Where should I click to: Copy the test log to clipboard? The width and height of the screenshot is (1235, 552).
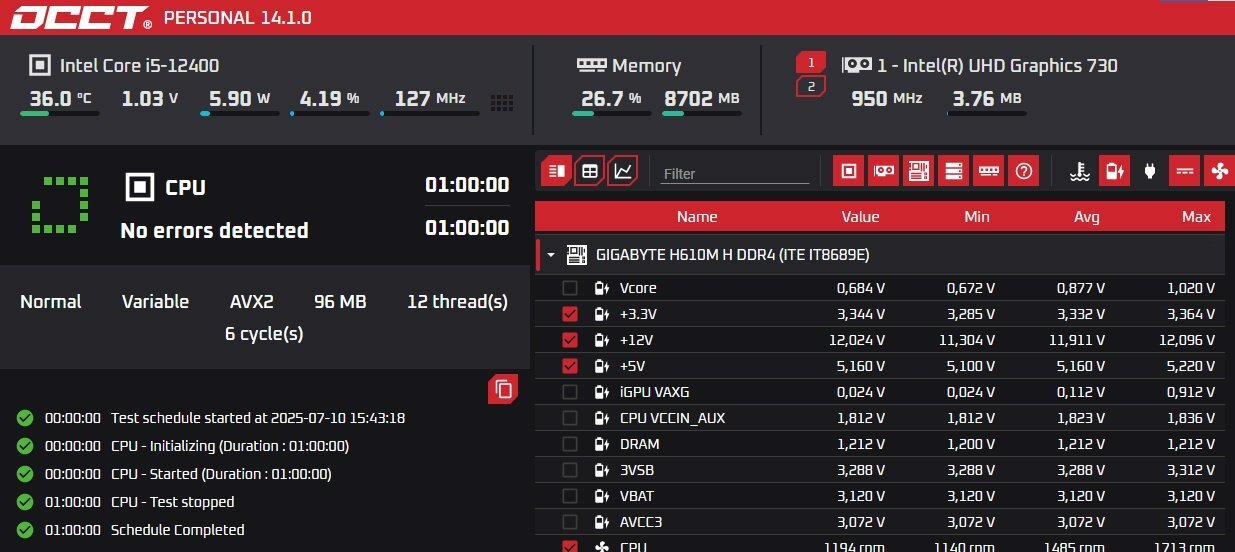coord(503,389)
